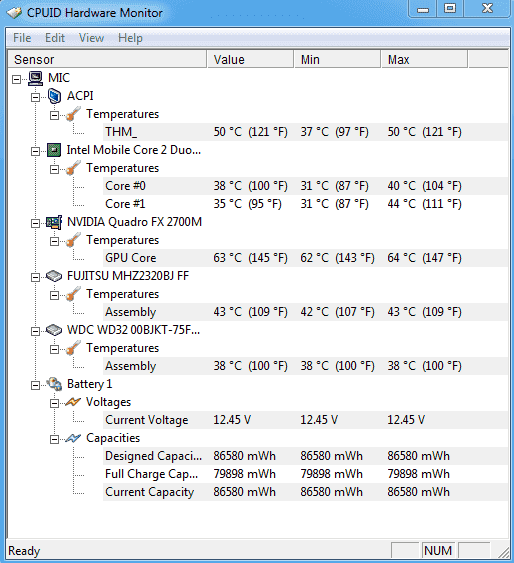514x563 pixels.
Task: Click Core #1 max value 44 °C (111 °F)
Action: (424, 204)
